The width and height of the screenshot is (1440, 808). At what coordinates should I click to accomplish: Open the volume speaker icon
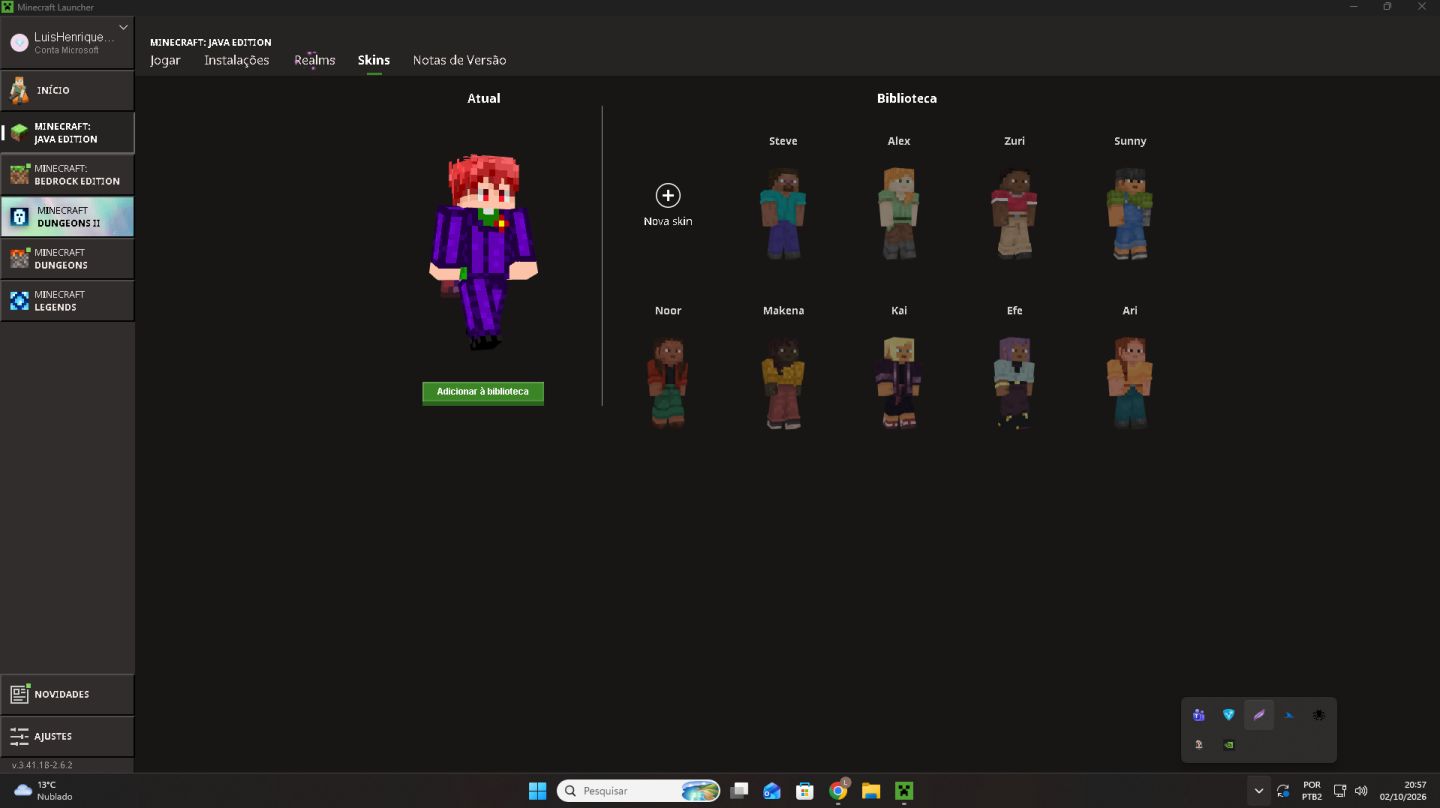(1361, 791)
